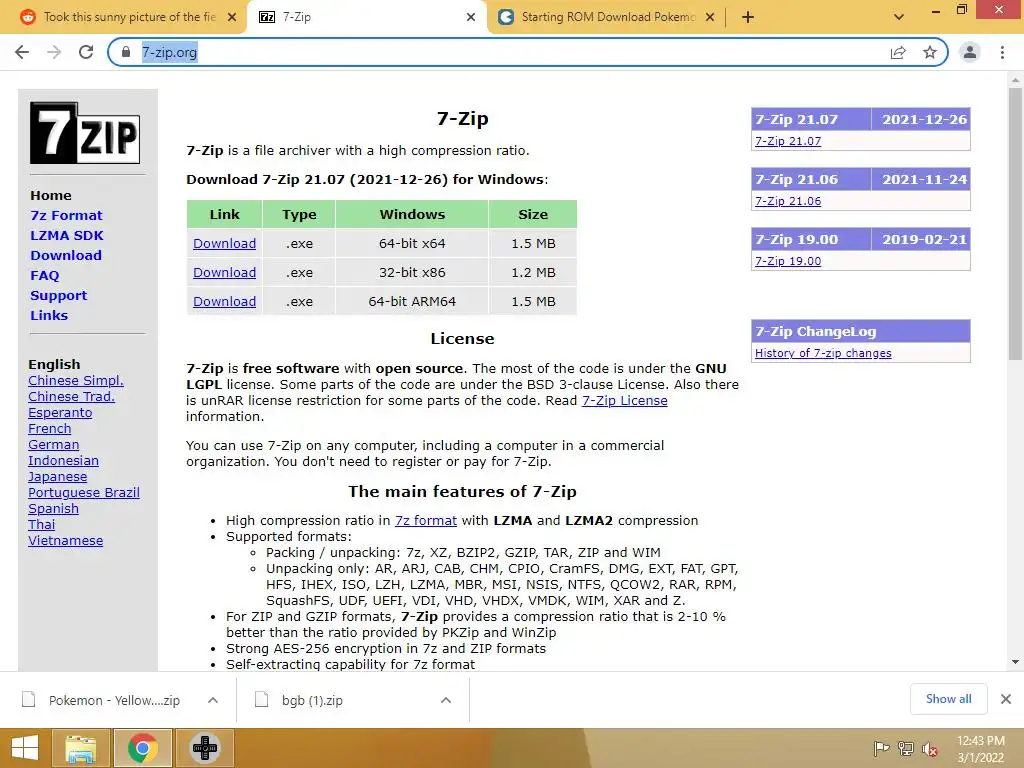
Task: Download the 64-bit ARM64 .exe
Action: (x=224, y=302)
